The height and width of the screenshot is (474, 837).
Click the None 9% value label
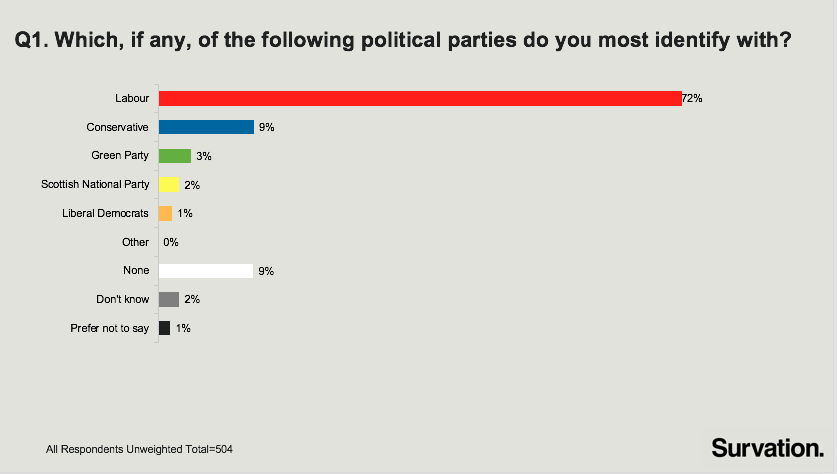pos(266,271)
